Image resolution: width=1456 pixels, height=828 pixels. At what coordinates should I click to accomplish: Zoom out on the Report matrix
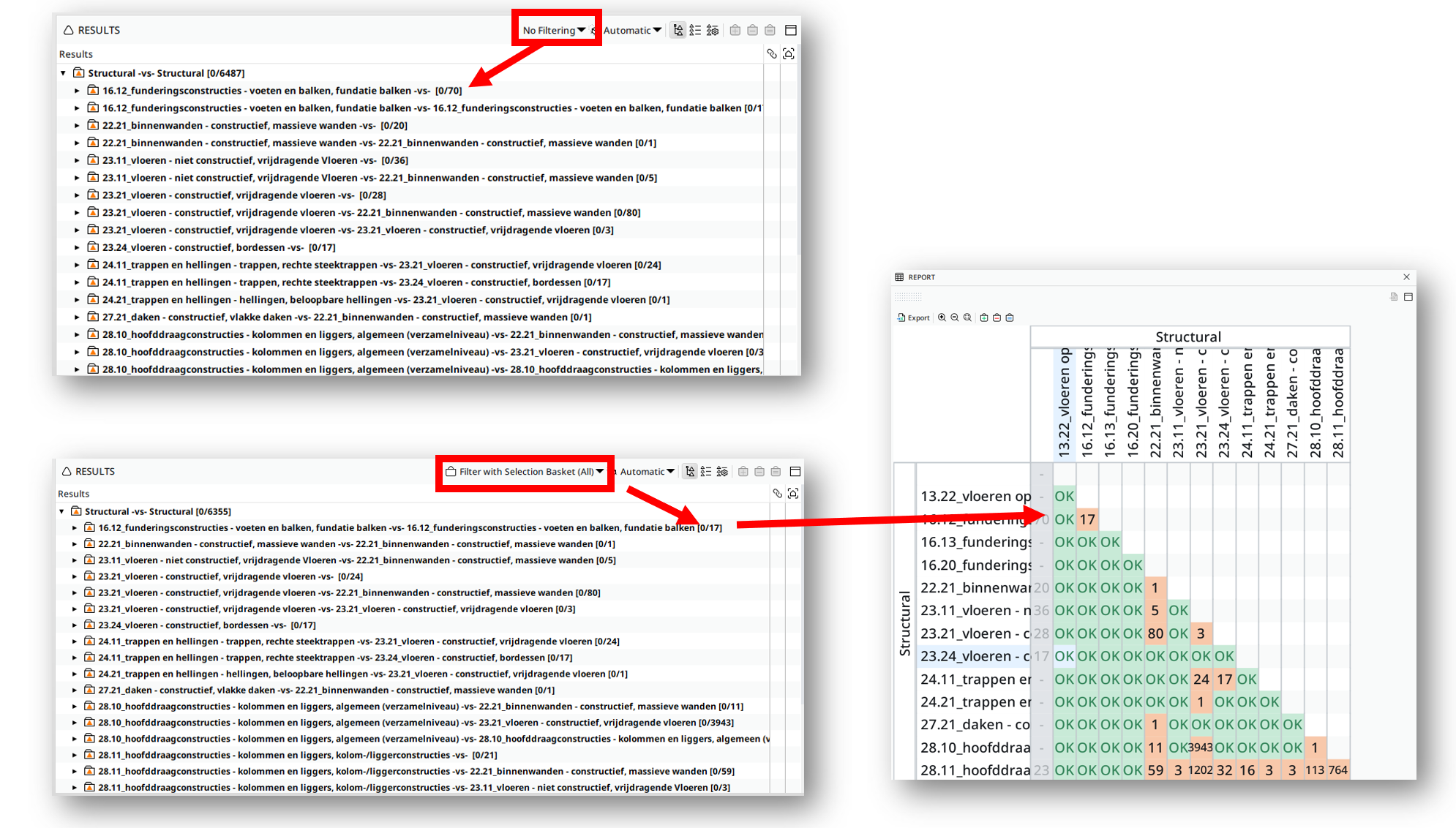tap(955, 317)
